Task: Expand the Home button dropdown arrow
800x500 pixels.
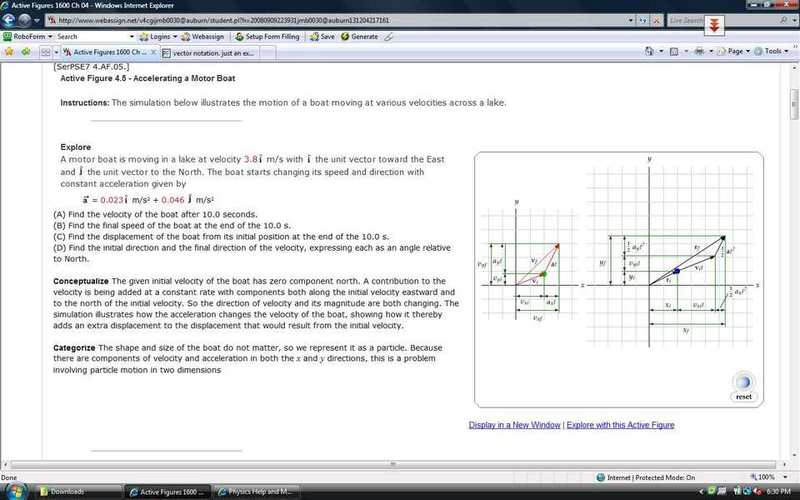Action: pyautogui.click(x=662, y=52)
